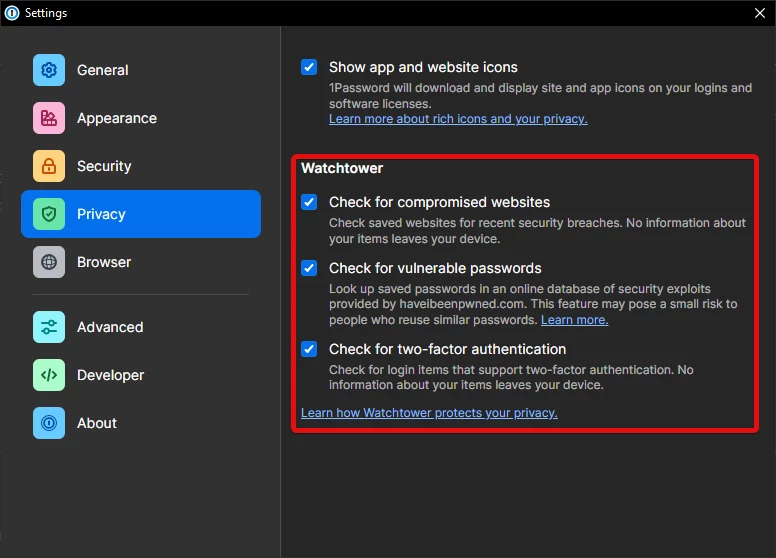Click the General gear icon
Image resolution: width=776 pixels, height=558 pixels.
tap(49, 70)
